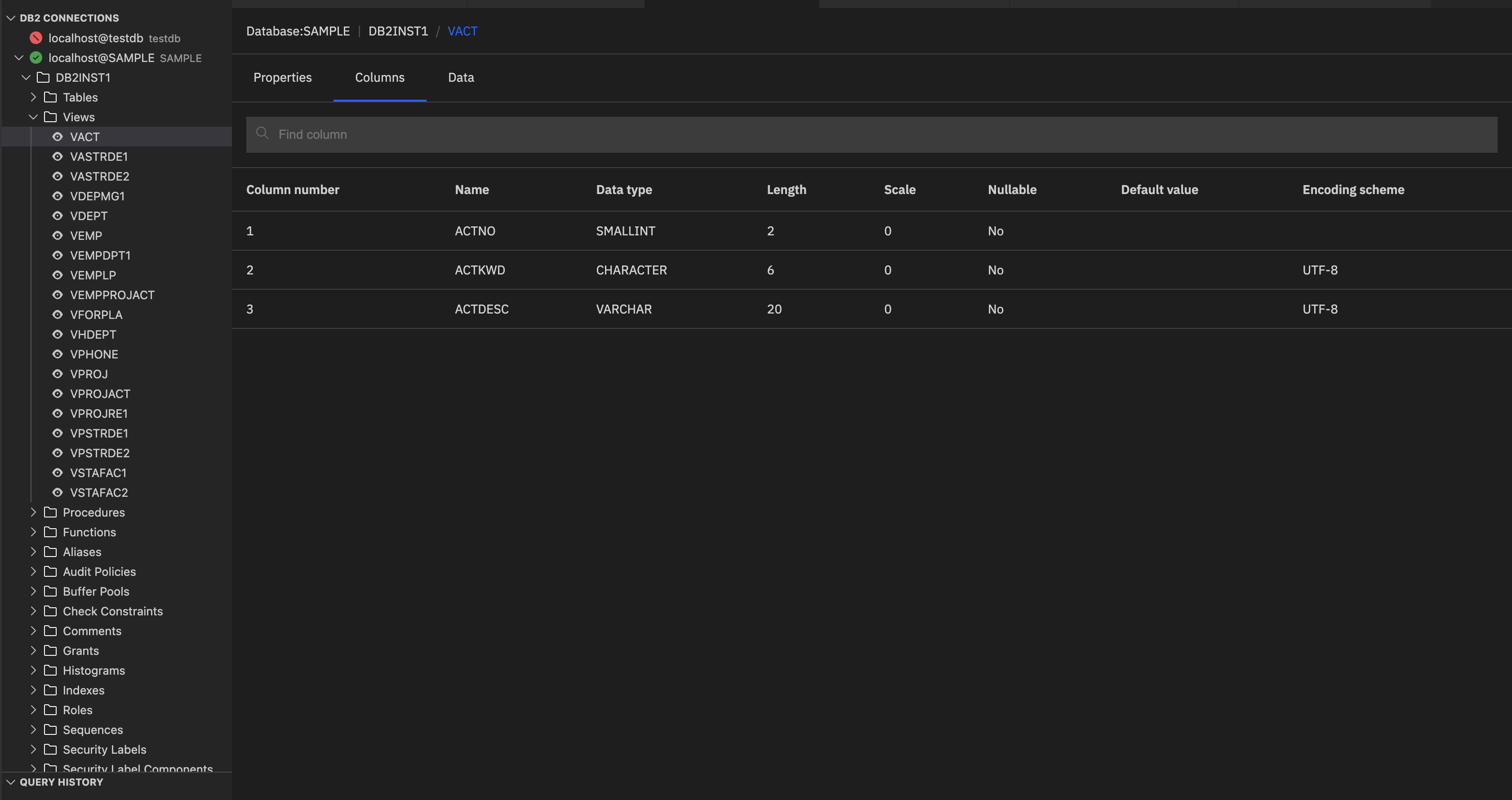Click the VACT breadcrumb link
This screenshot has height=800, width=1512.
(462, 31)
